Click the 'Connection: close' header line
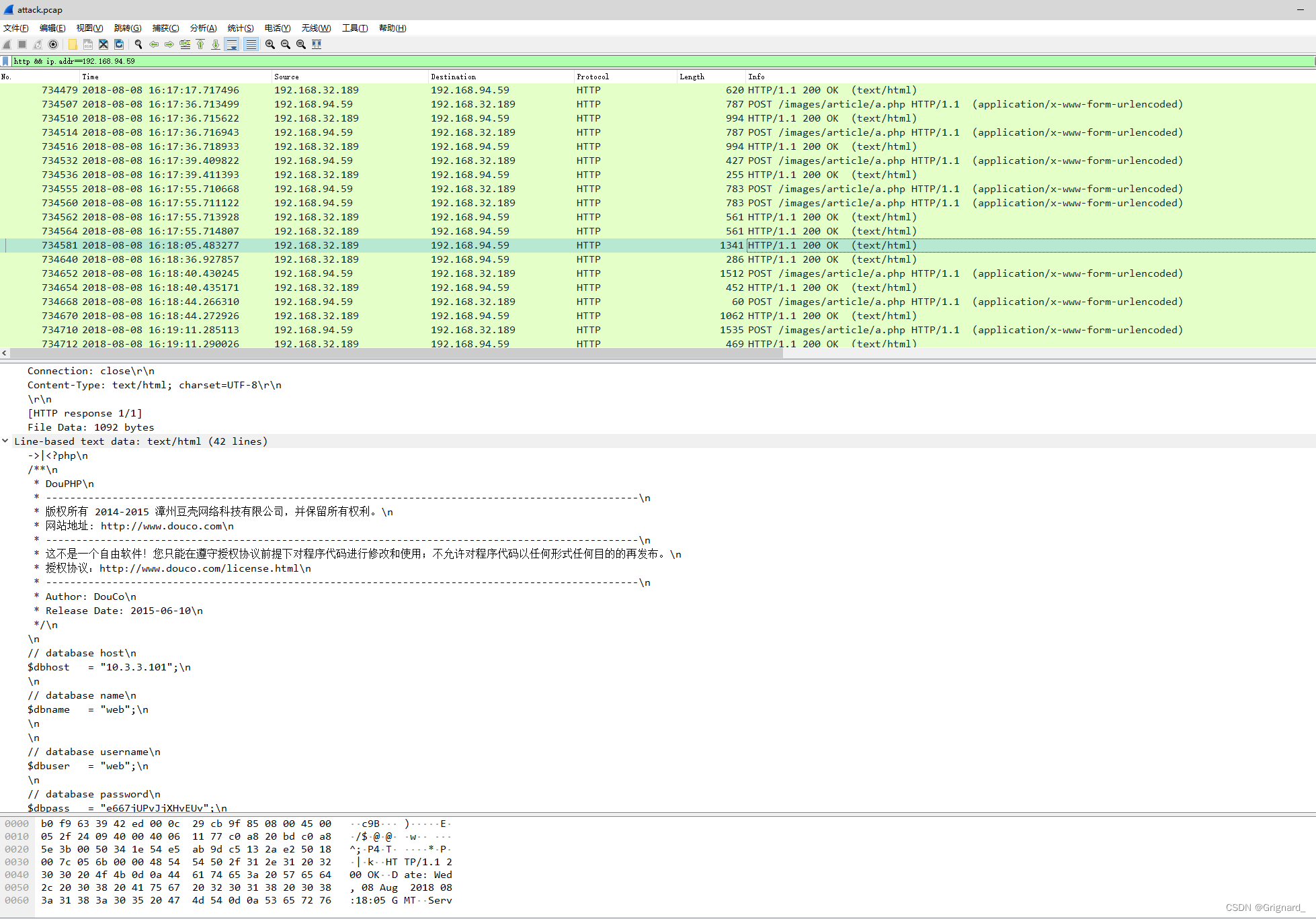 tap(91, 371)
